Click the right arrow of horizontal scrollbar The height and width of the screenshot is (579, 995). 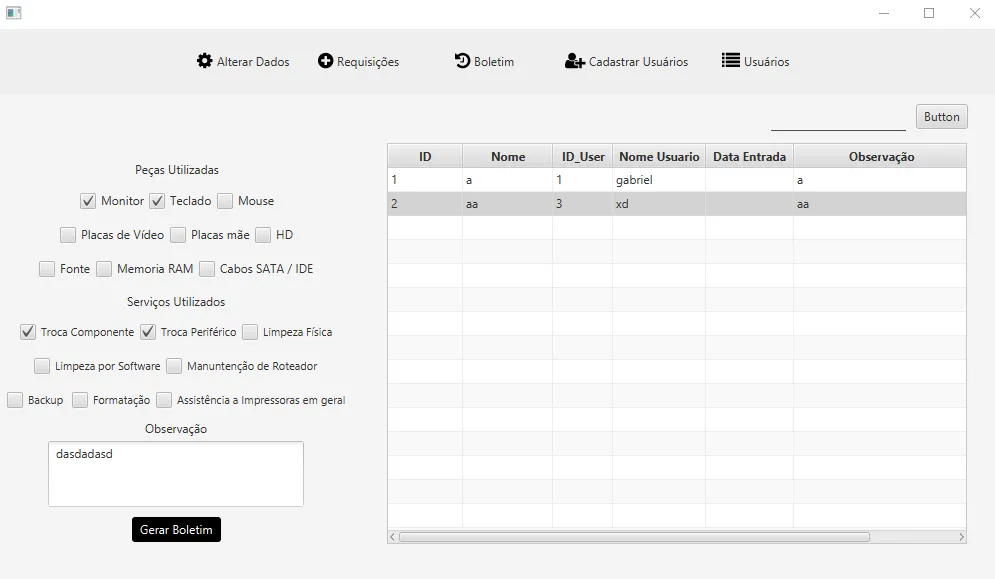point(961,537)
